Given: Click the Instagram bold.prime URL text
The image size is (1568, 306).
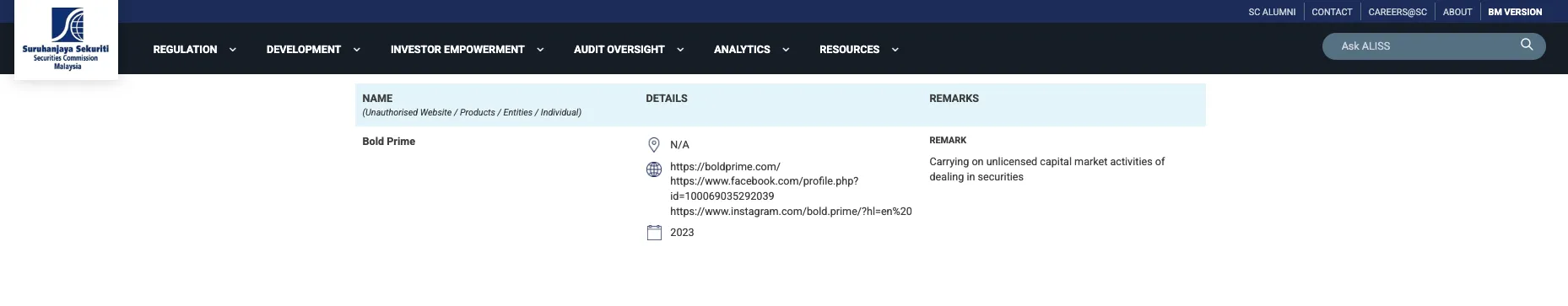Looking at the screenshot, I should pyautogui.click(x=791, y=212).
